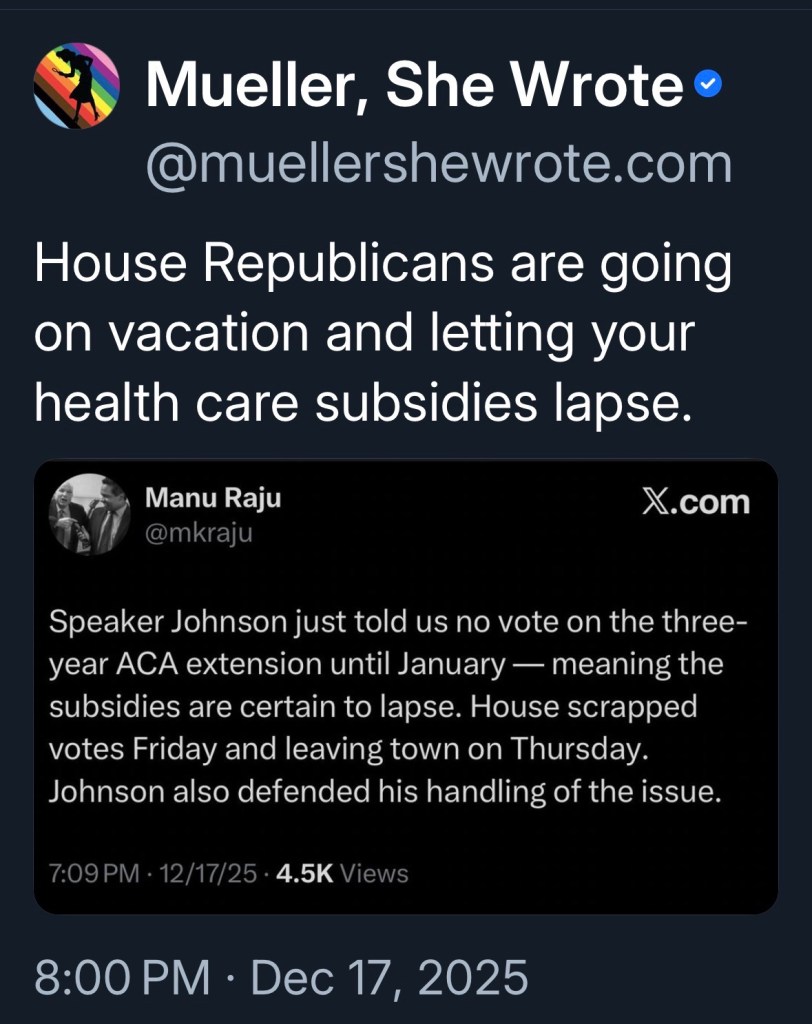Image resolution: width=812 pixels, height=1024 pixels.
Task: Open the "Mueller, She Wrote" display name
Action: click(x=414, y=87)
